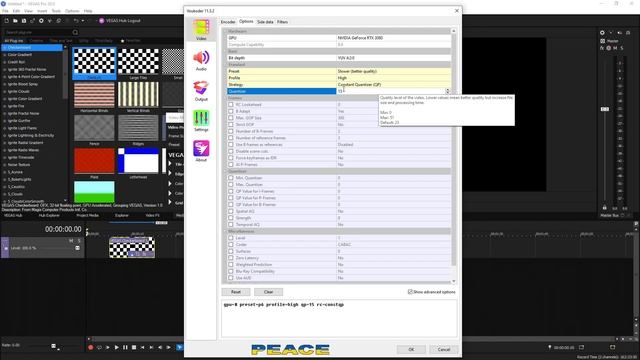Image resolution: width=640 pixels, height=360 pixels.
Task: Enable the Number of B-Frames checkbox
Action: point(231,131)
